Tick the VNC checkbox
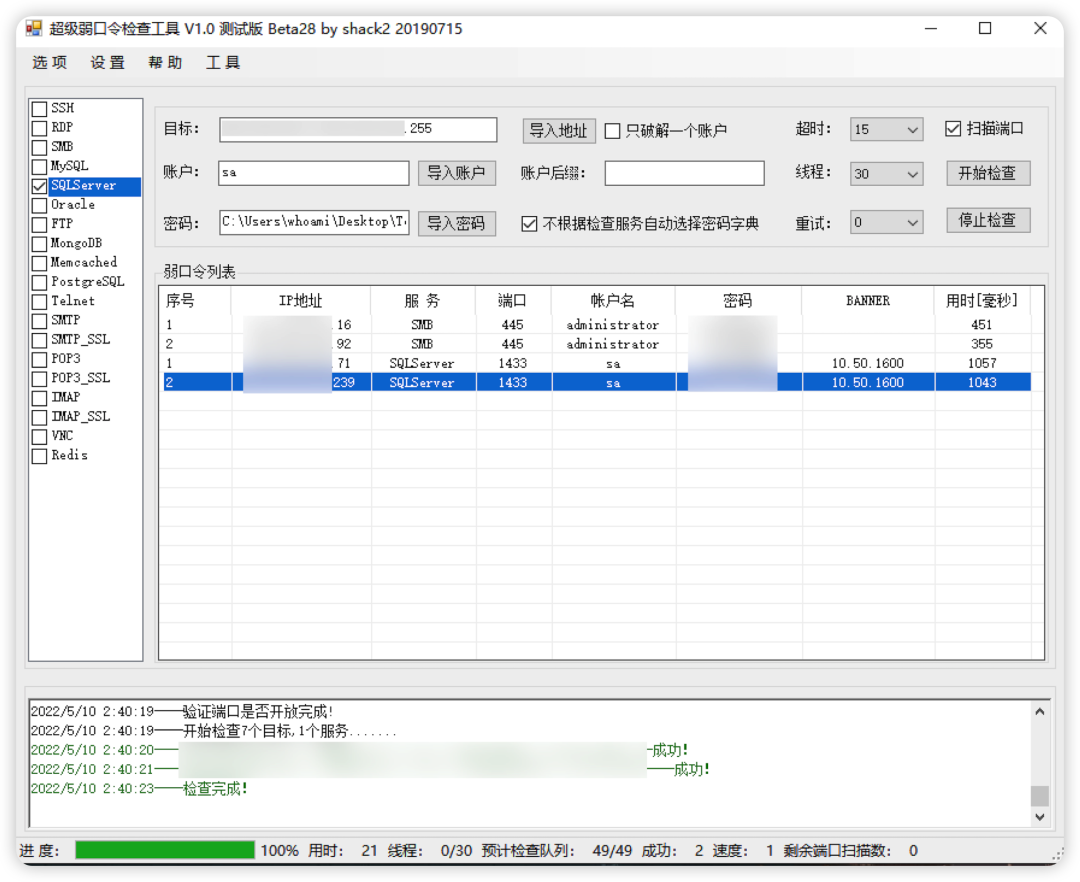 [x=39, y=437]
